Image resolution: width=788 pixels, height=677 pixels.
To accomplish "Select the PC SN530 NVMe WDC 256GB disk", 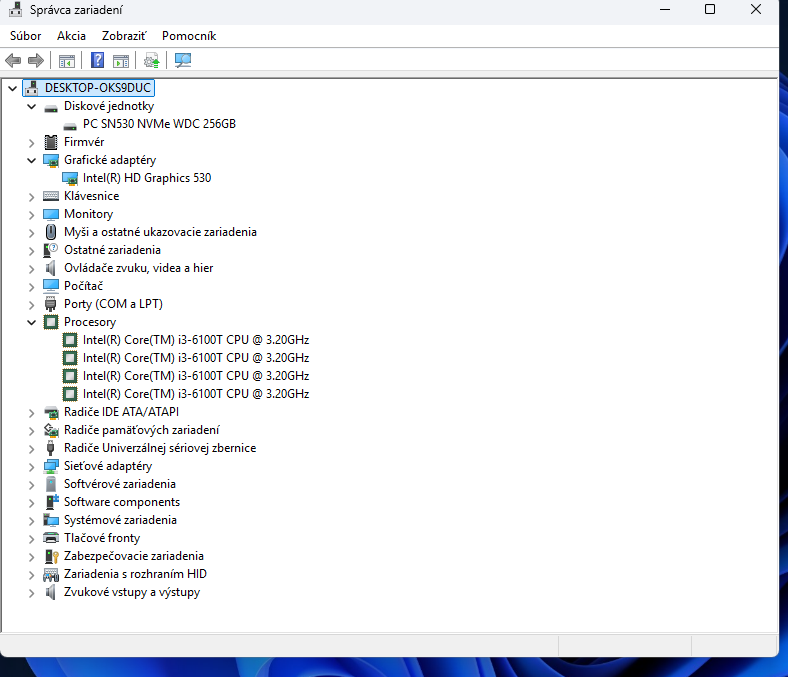I will (159, 124).
